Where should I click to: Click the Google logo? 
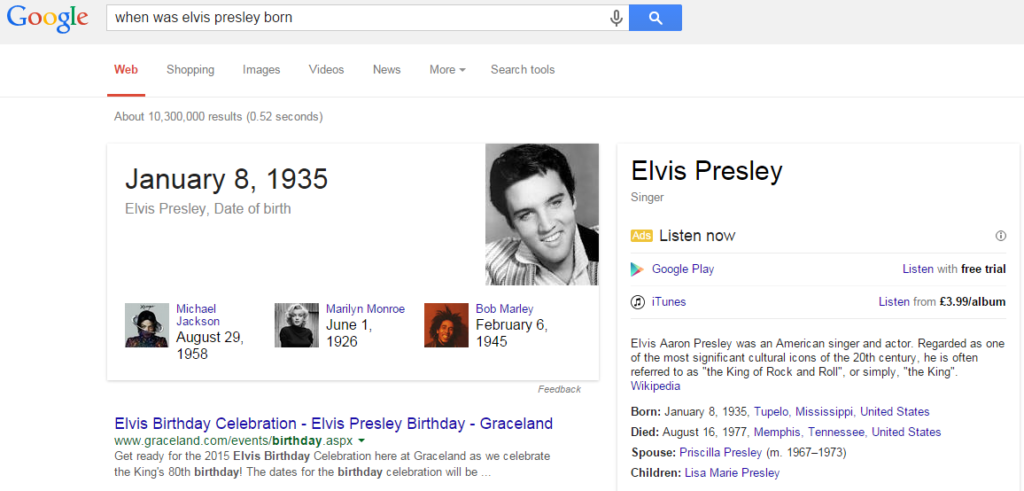(x=48, y=18)
